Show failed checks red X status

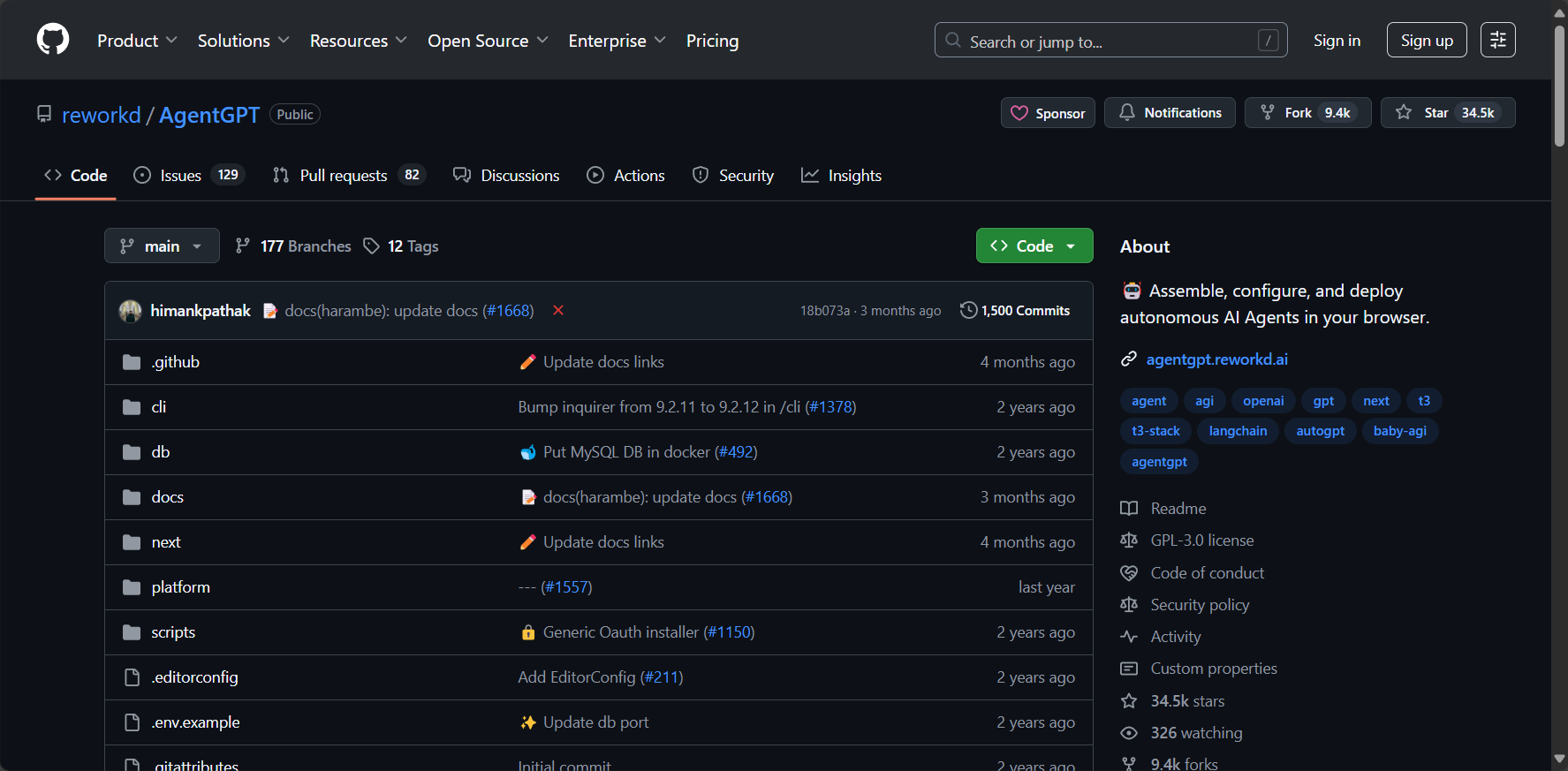(558, 310)
